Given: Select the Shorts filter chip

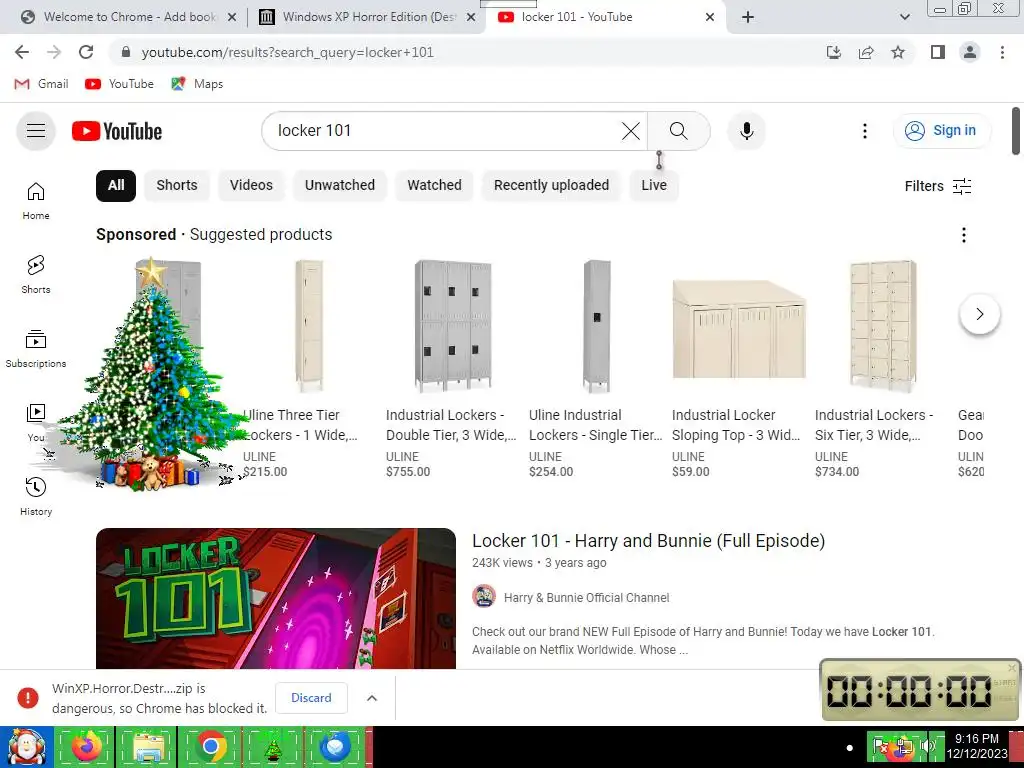Looking at the screenshot, I should pos(176,185).
